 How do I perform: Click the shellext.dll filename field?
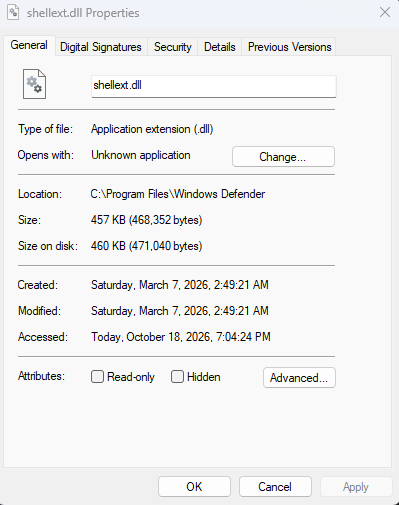214,86
